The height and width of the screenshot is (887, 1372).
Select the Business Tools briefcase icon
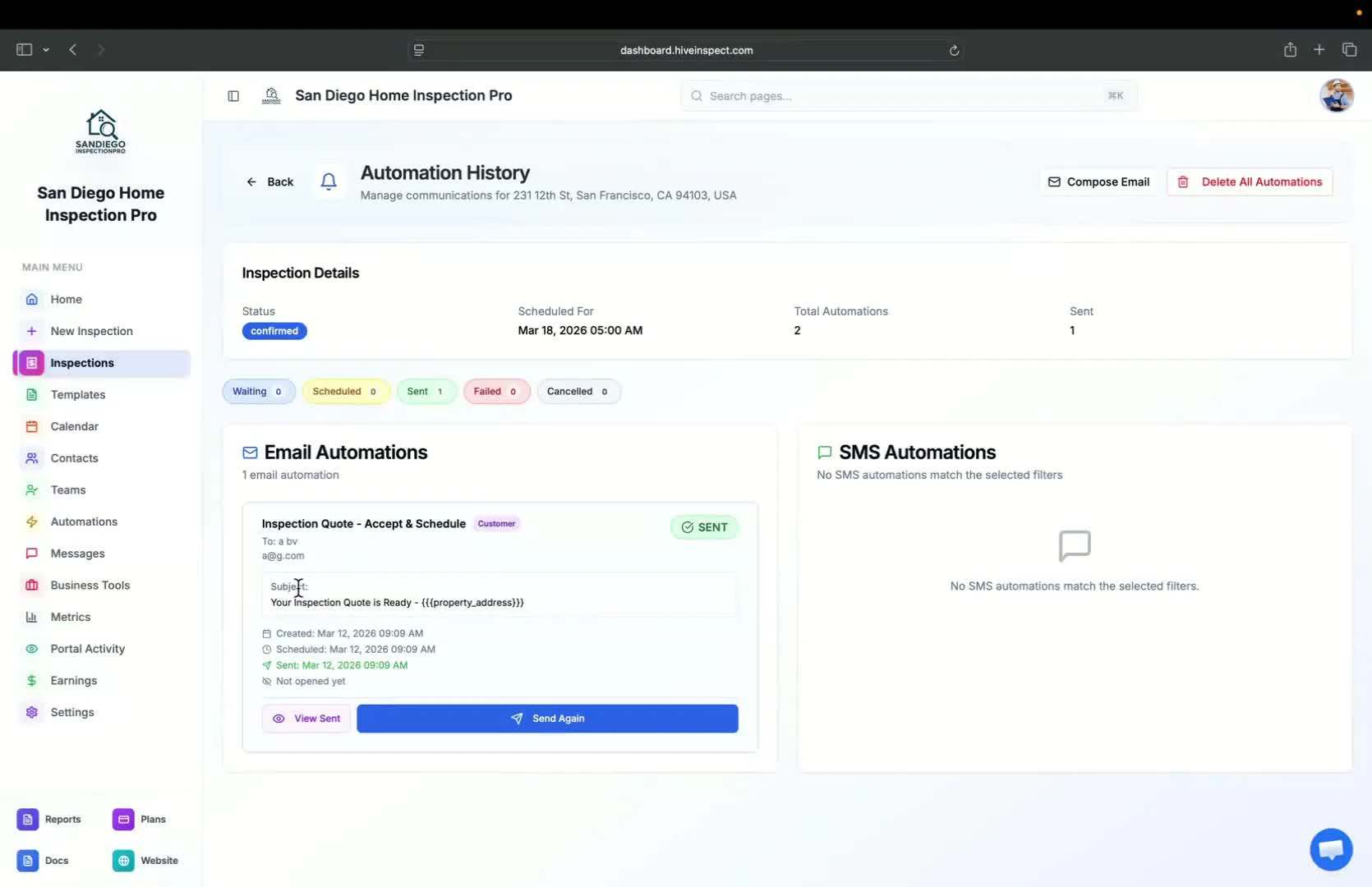(31, 585)
